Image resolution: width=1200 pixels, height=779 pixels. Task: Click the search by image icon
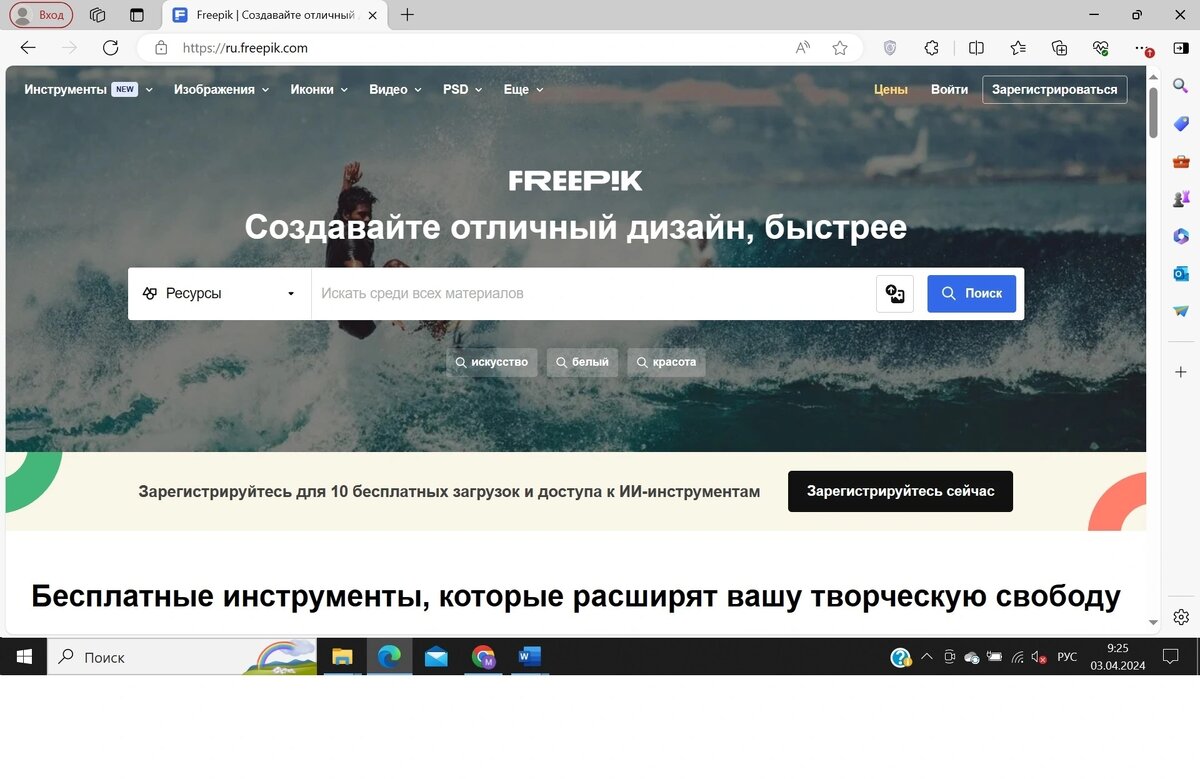click(895, 294)
